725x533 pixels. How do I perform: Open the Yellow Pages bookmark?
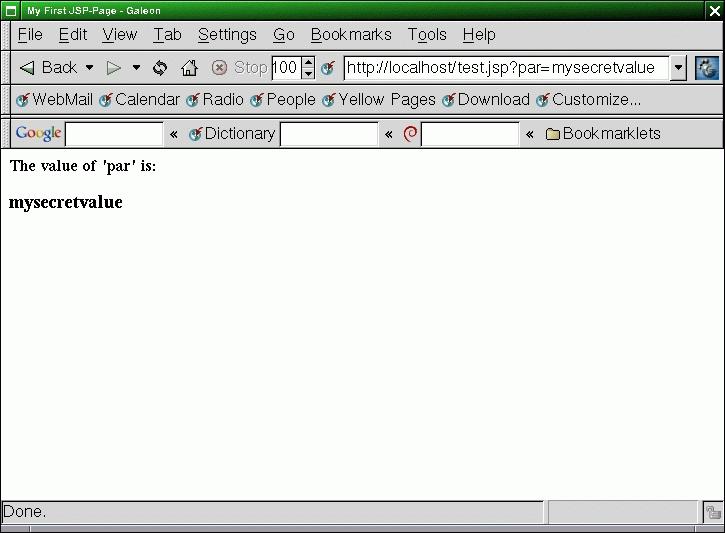tap(378, 100)
